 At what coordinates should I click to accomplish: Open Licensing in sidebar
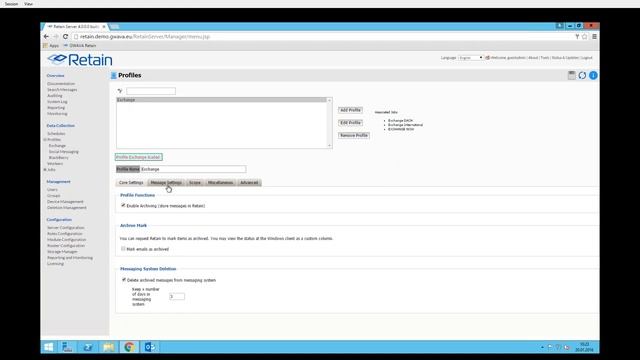pyautogui.click(x=55, y=264)
